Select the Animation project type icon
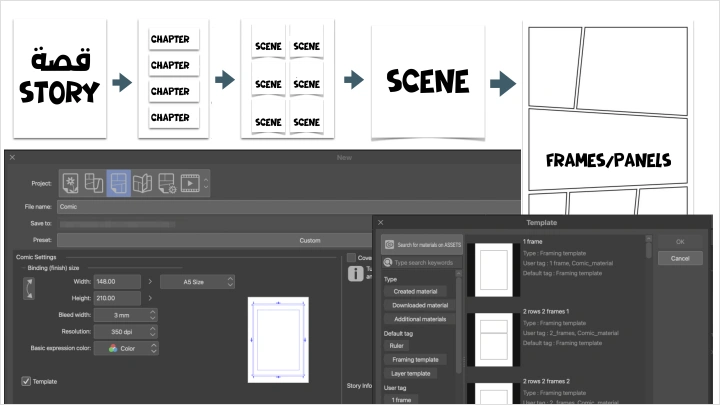 190,183
